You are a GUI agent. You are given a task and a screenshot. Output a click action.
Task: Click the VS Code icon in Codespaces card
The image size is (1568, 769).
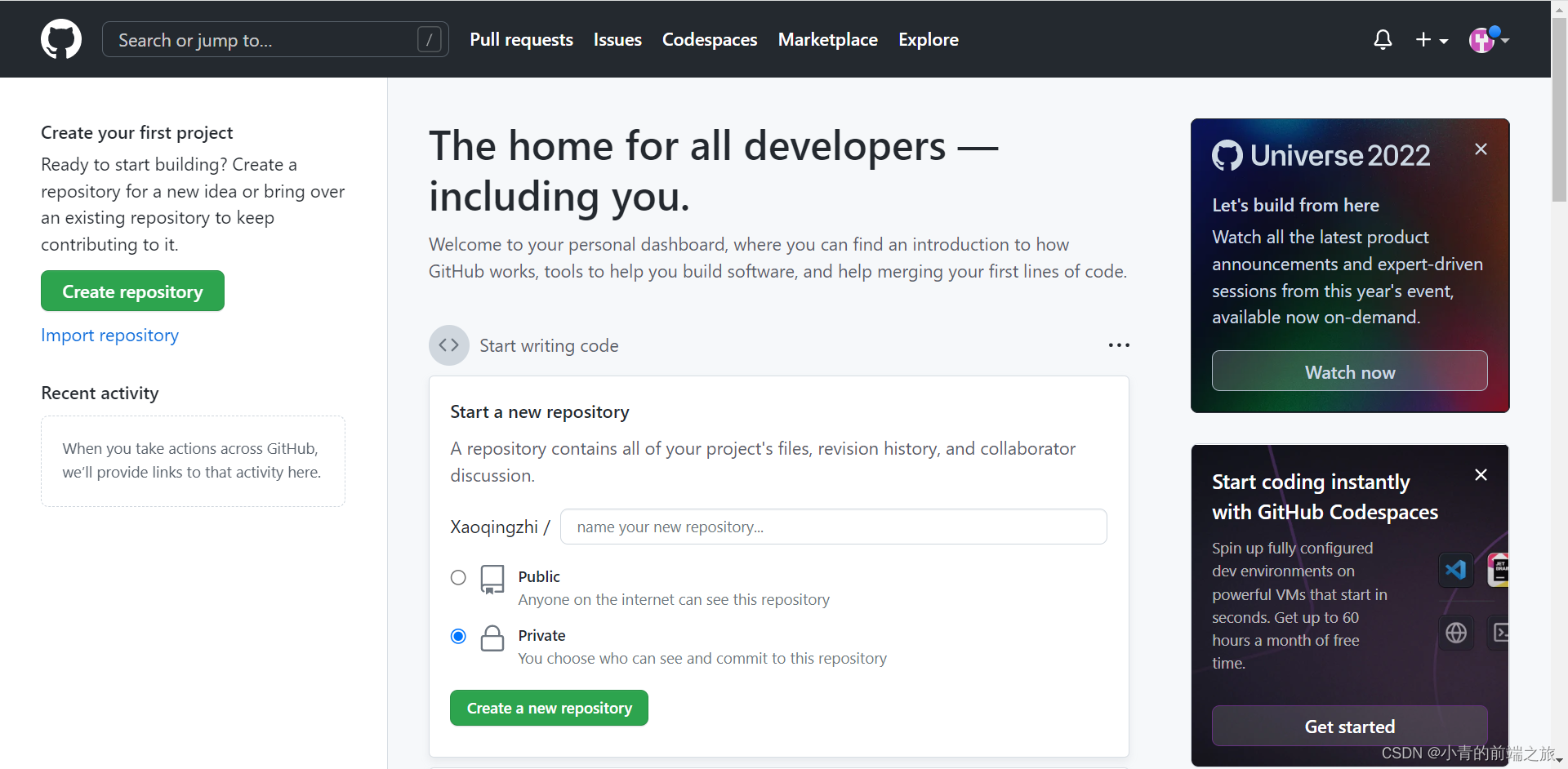[1456, 569]
